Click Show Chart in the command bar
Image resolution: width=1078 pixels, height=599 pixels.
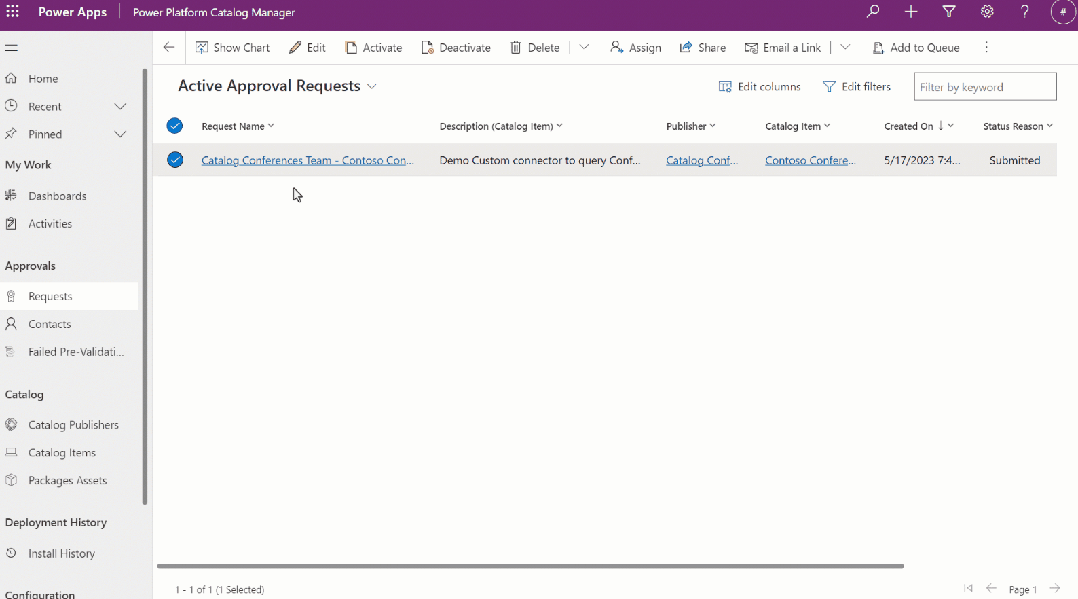[x=233, y=47]
